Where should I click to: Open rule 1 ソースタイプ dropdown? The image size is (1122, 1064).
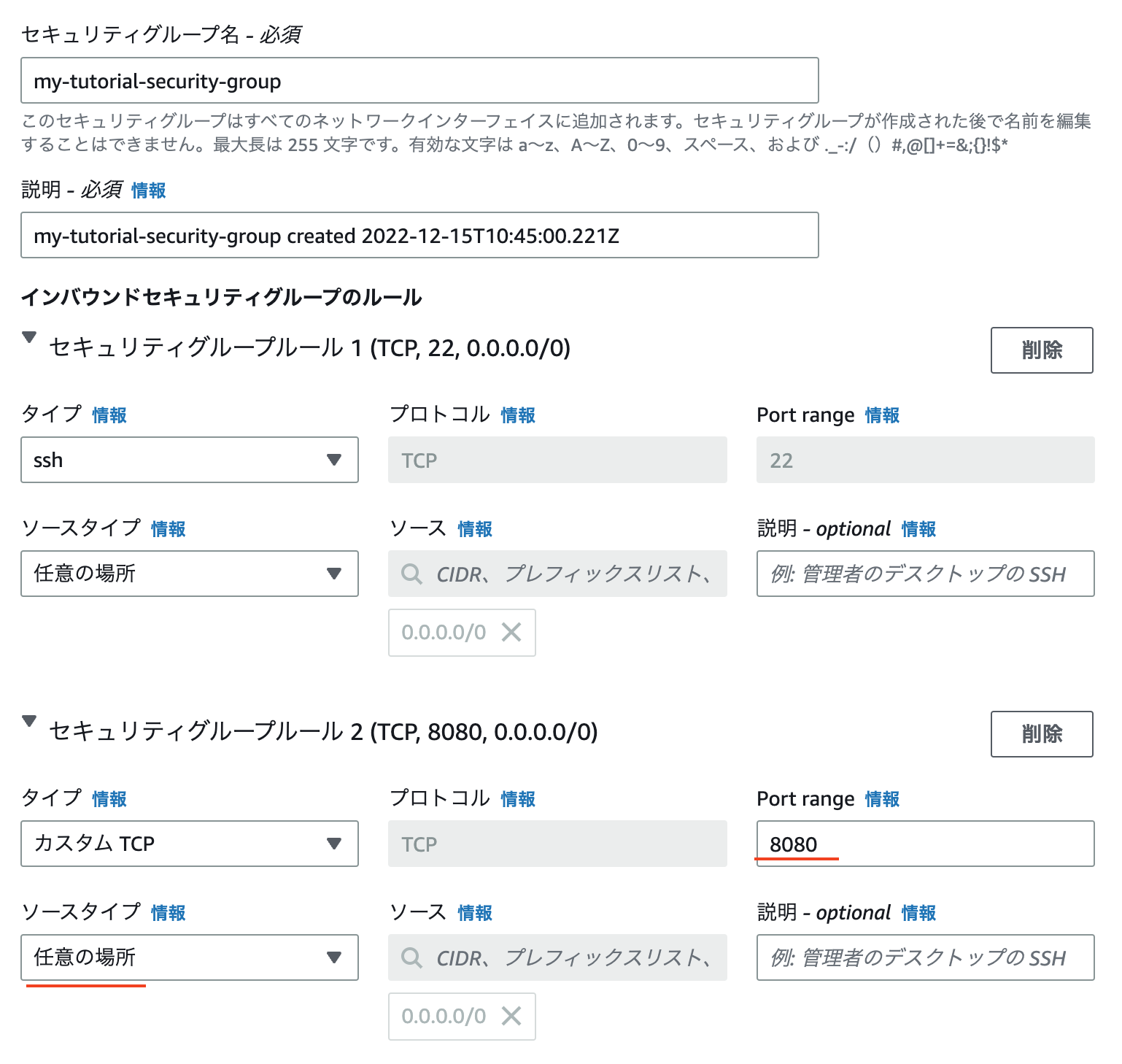pyautogui.click(x=190, y=574)
